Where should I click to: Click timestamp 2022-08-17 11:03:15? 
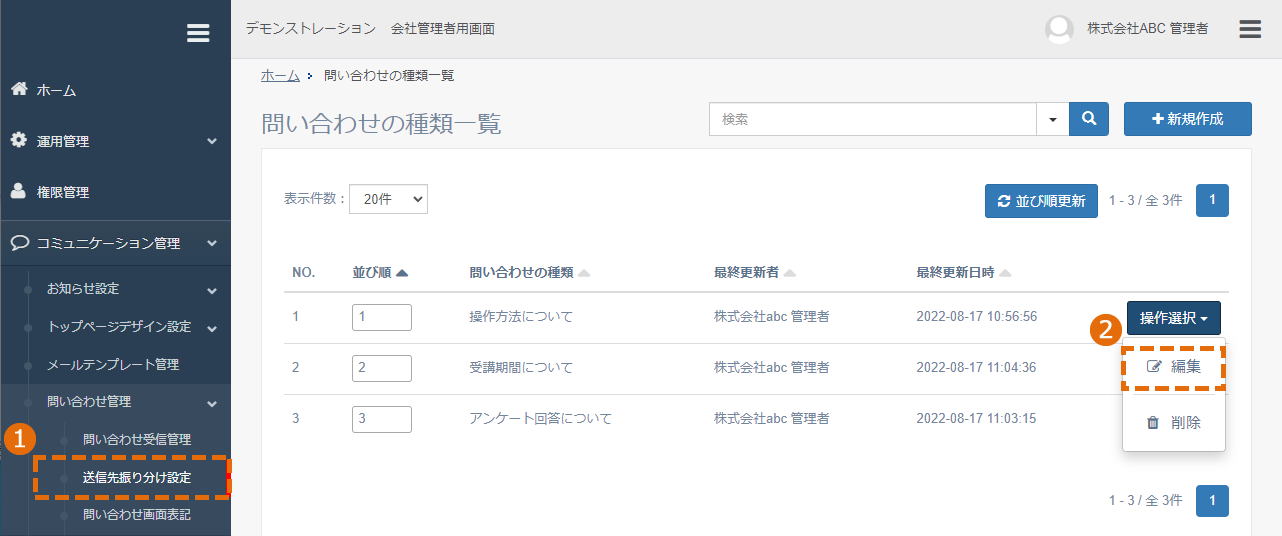point(976,419)
